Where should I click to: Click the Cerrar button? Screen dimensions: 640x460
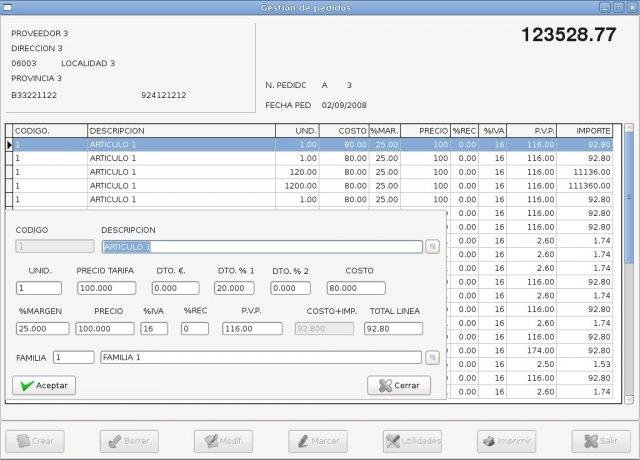point(399,385)
